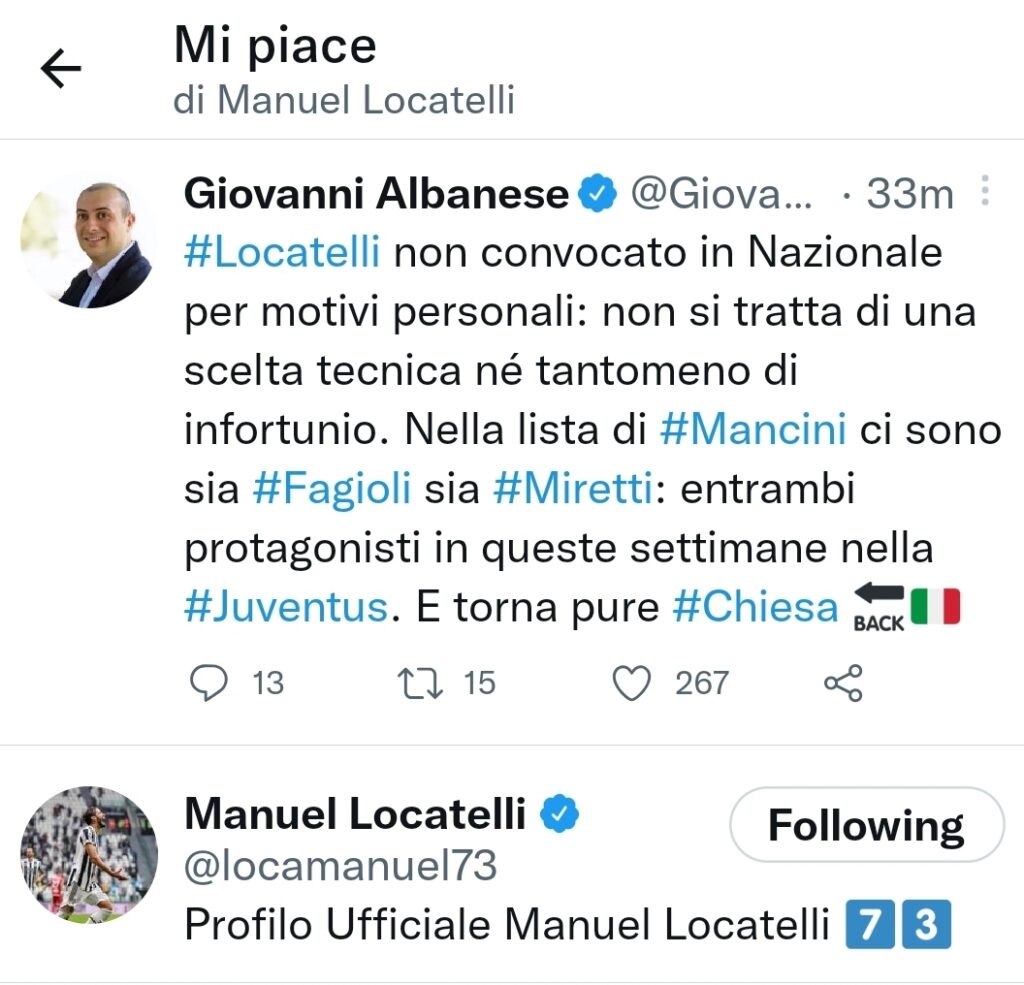Like the tweet with 267 likes

coord(632,683)
